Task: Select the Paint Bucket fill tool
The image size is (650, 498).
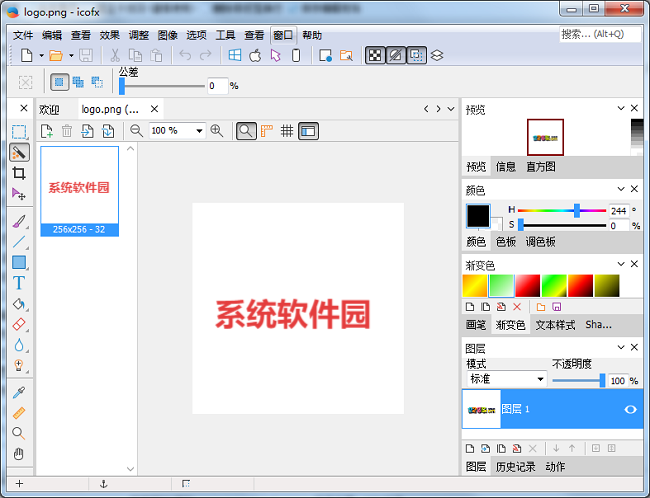Action: pos(19,304)
